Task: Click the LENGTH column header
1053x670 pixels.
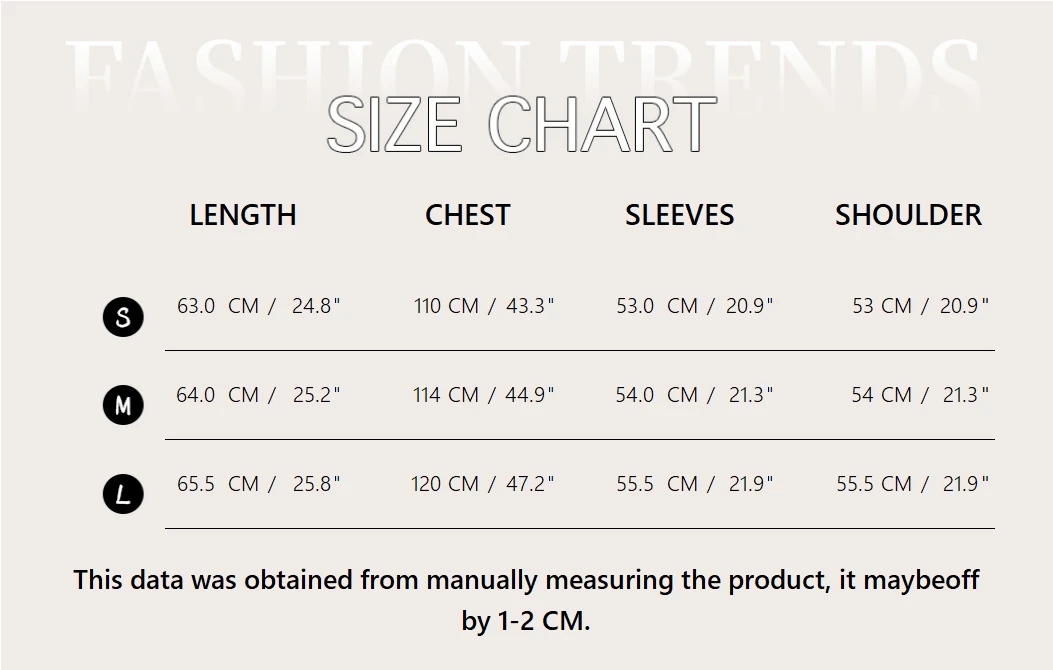Action: (x=243, y=214)
